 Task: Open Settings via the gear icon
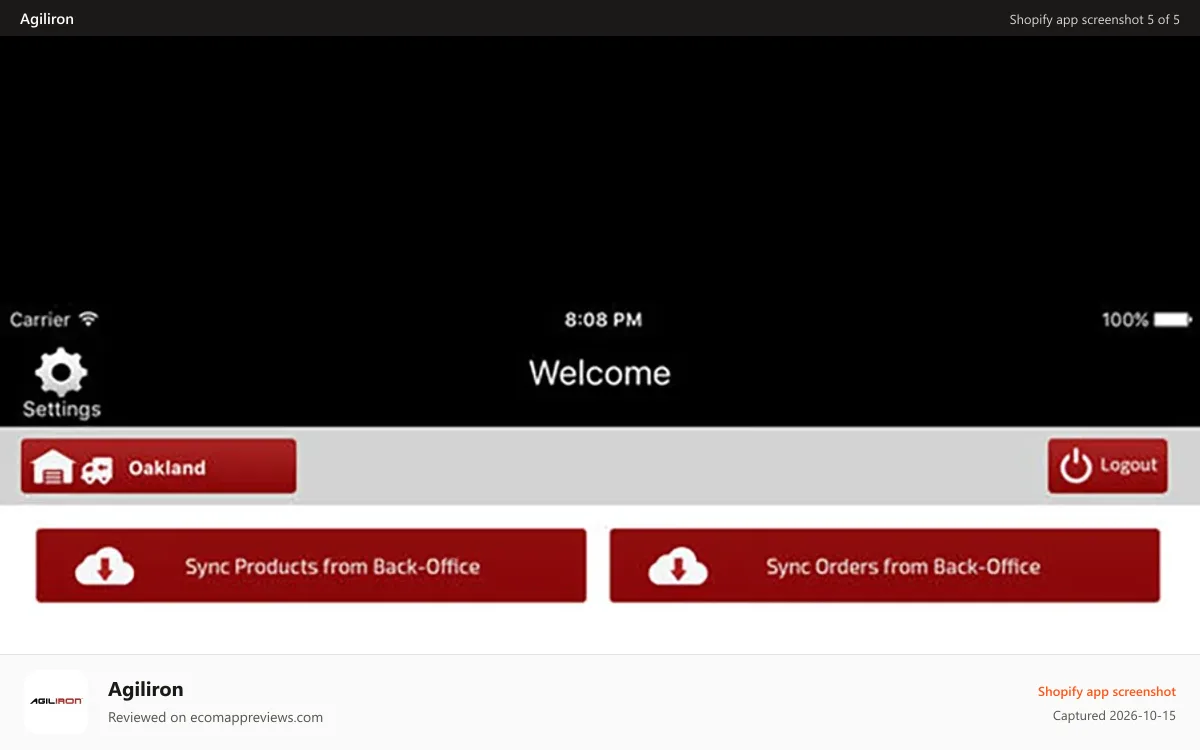(61, 383)
